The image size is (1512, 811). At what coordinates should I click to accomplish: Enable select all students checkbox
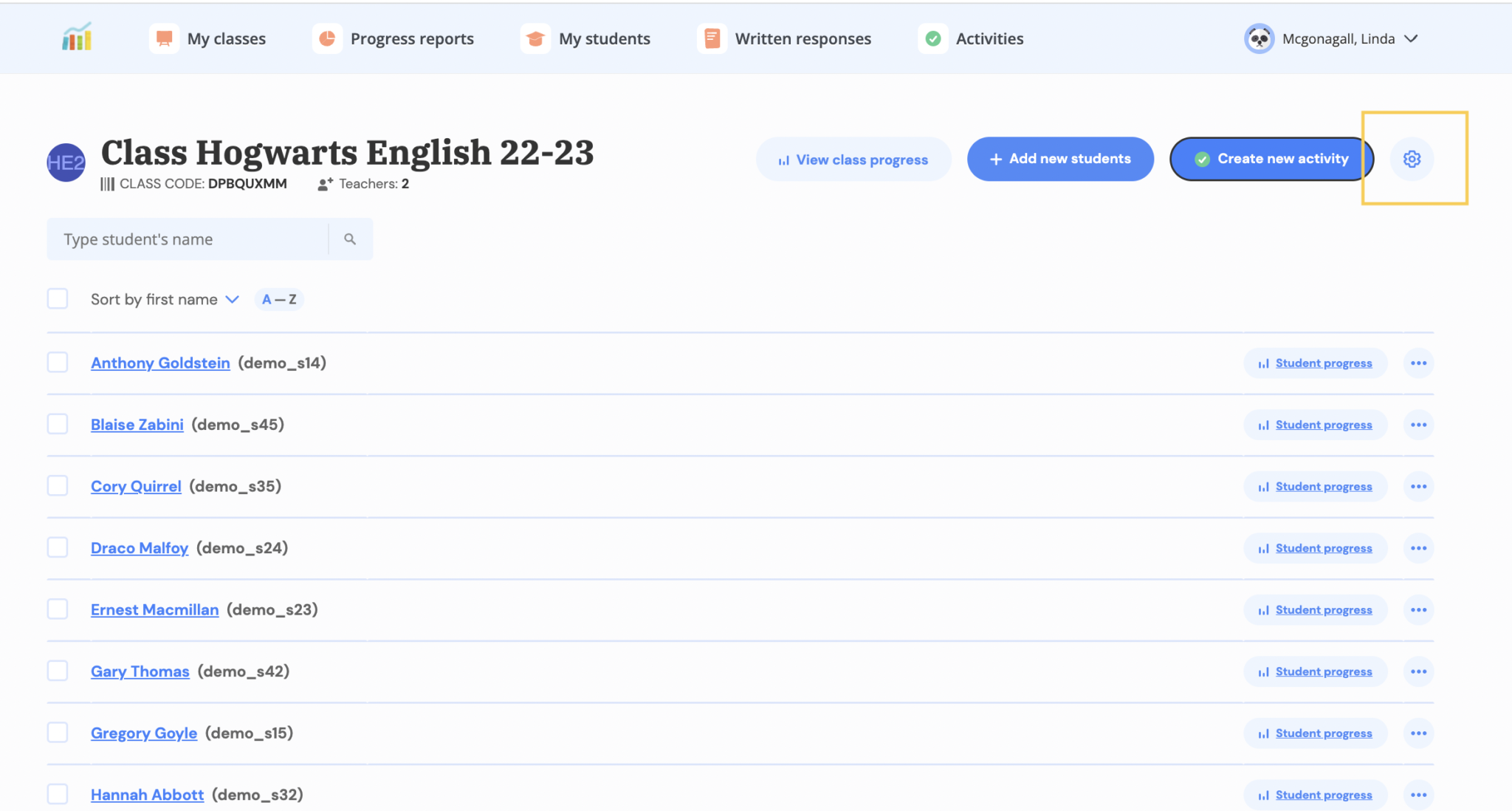(x=57, y=298)
